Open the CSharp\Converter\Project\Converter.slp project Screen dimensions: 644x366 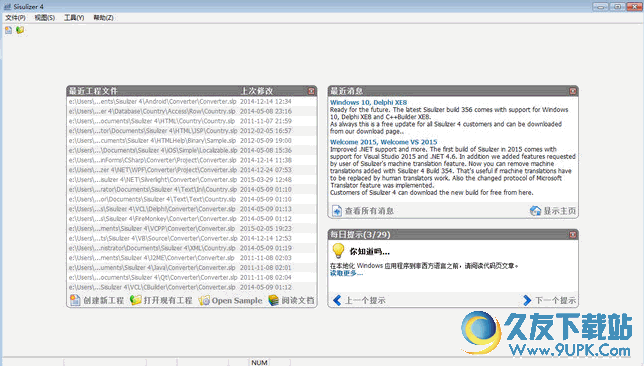191,160
